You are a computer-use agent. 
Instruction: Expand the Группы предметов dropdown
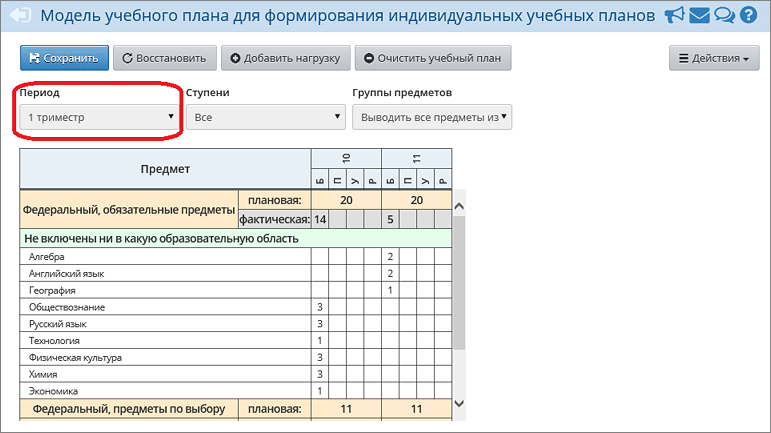432,117
